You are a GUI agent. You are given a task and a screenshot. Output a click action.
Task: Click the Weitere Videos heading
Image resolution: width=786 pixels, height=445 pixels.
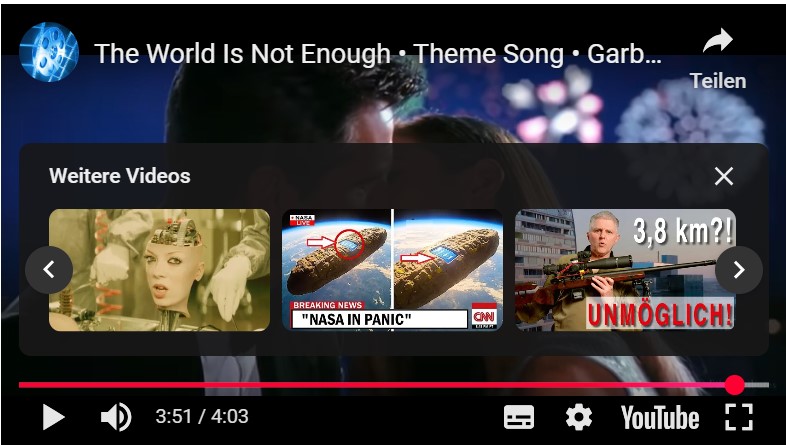(120, 176)
